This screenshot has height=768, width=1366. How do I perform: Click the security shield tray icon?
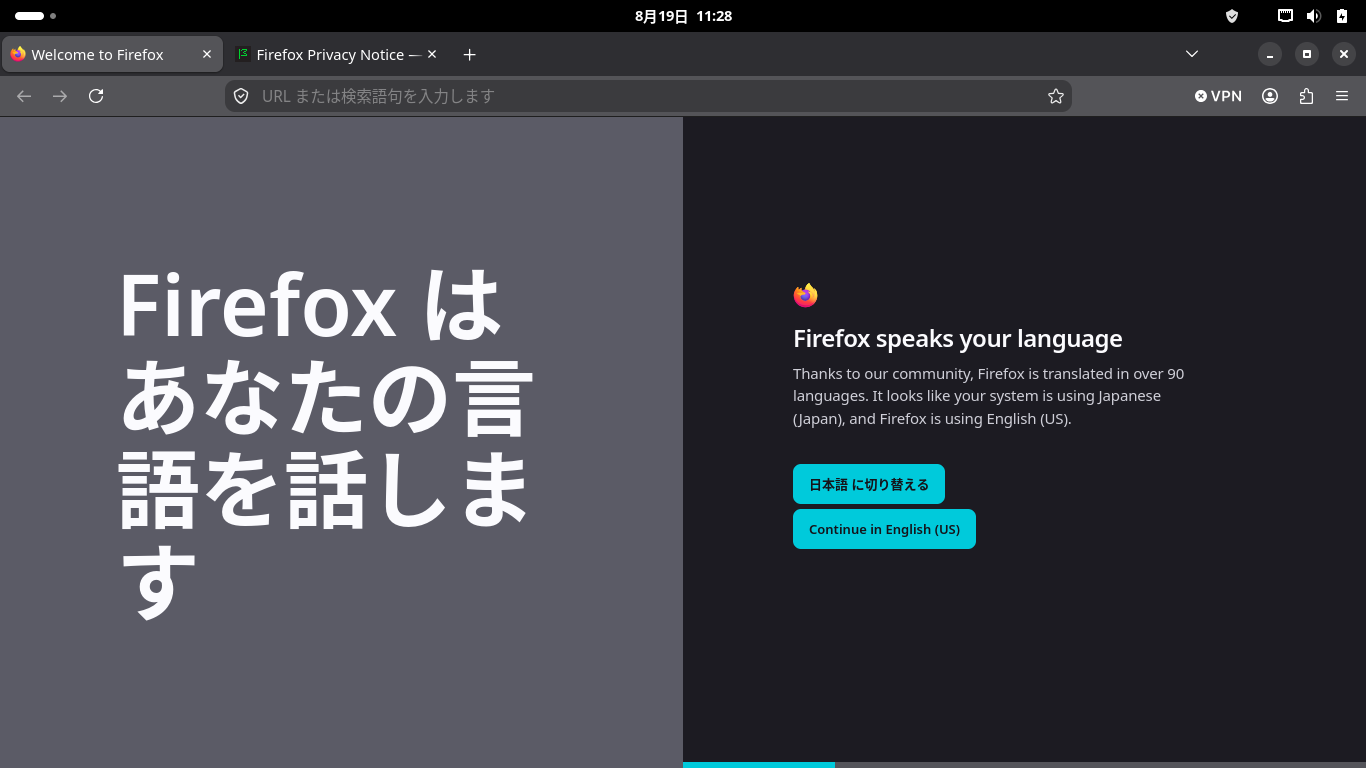click(1232, 16)
